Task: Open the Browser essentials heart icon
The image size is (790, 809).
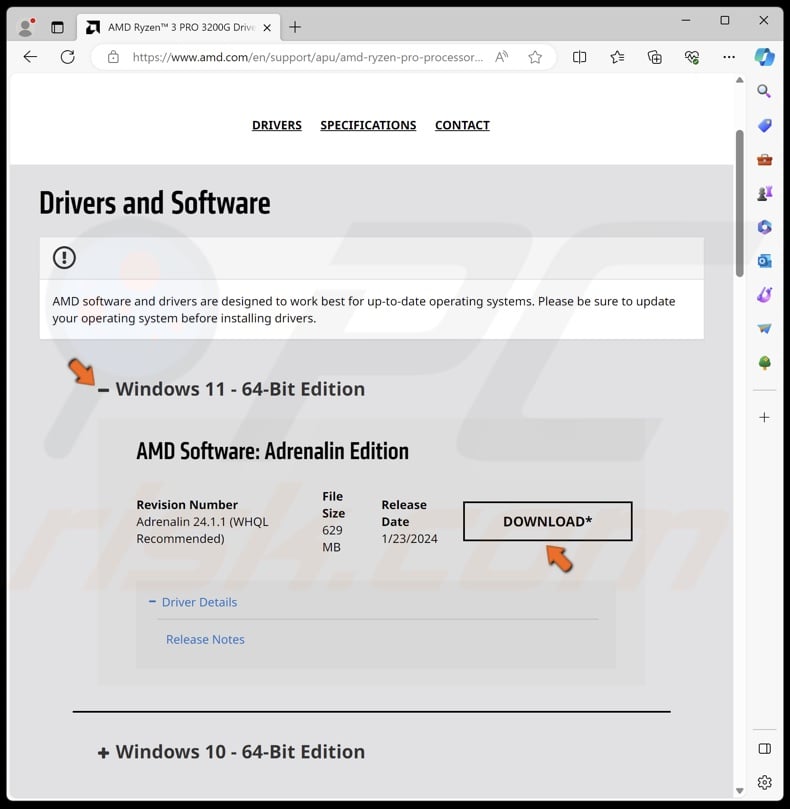Action: [692, 57]
